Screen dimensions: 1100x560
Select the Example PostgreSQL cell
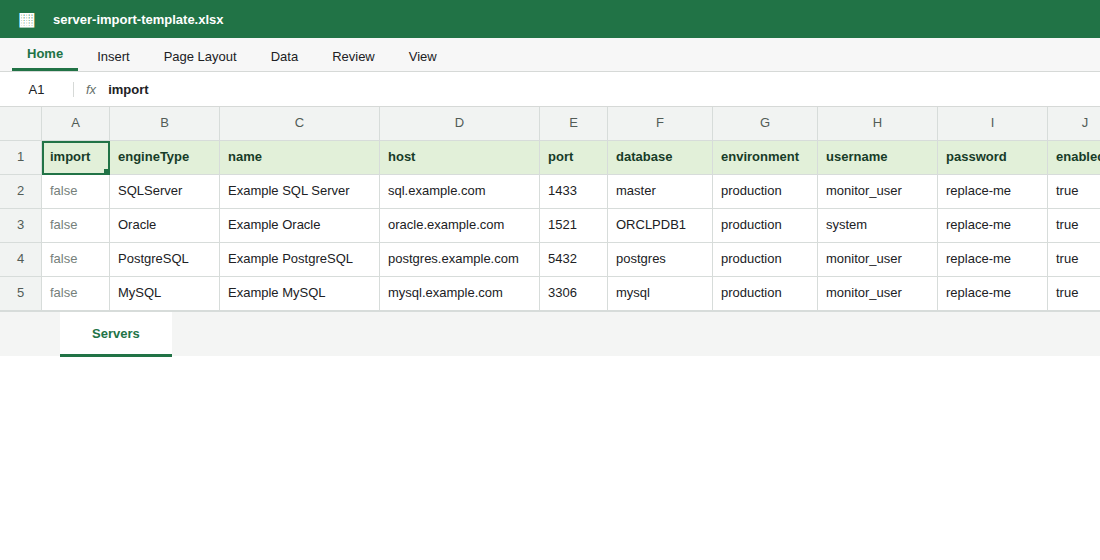coord(299,259)
